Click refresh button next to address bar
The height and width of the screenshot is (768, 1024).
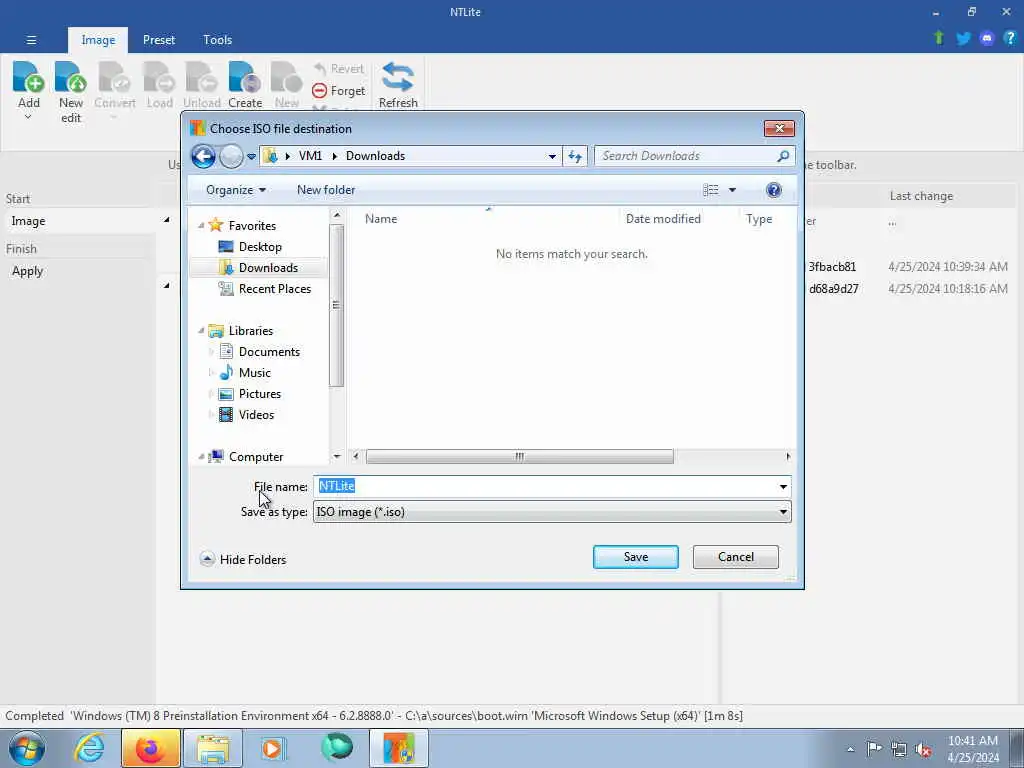point(575,156)
